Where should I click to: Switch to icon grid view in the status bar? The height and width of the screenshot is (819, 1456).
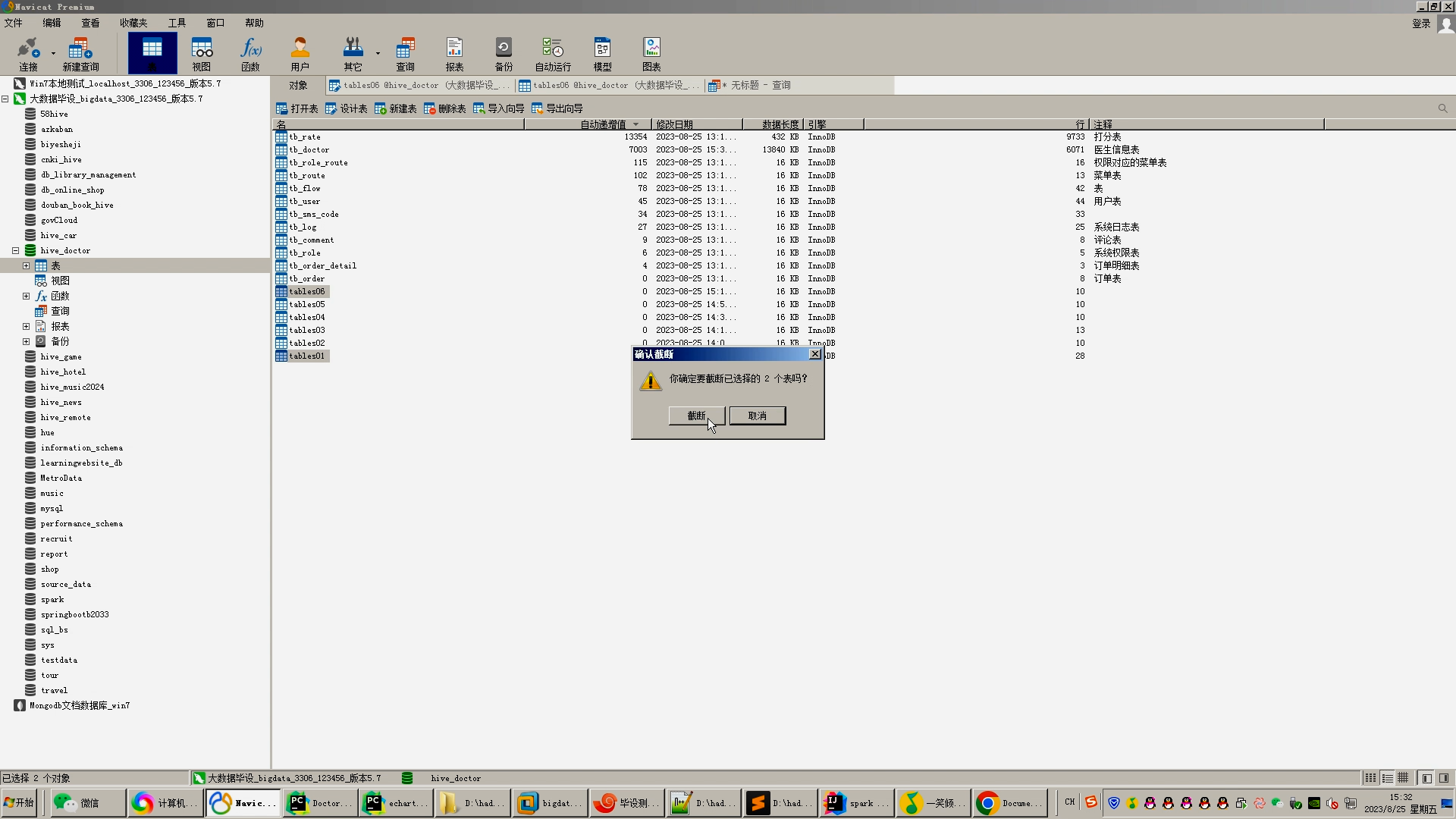(1370, 778)
